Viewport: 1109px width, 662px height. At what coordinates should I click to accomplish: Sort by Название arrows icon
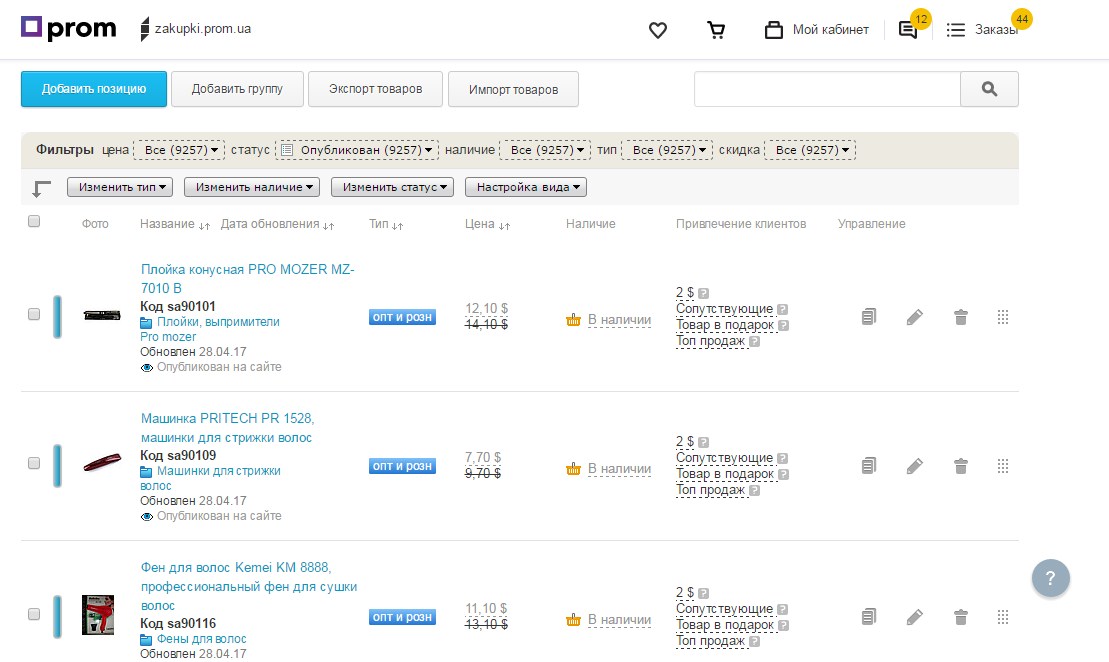tap(204, 226)
